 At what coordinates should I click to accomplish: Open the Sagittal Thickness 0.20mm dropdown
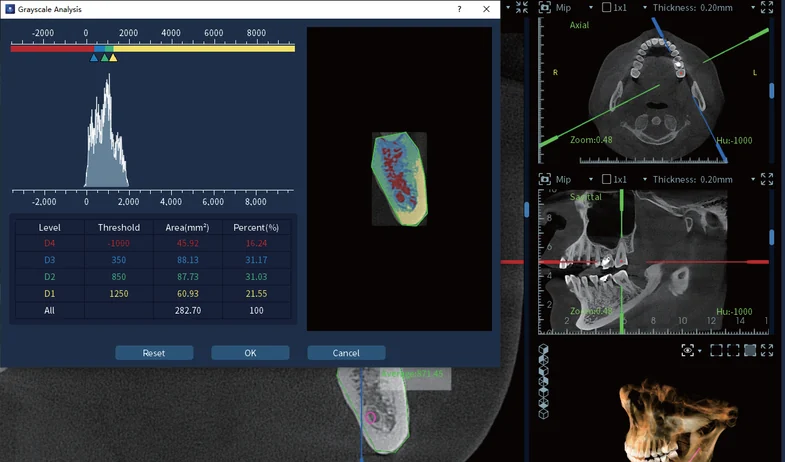click(x=753, y=179)
